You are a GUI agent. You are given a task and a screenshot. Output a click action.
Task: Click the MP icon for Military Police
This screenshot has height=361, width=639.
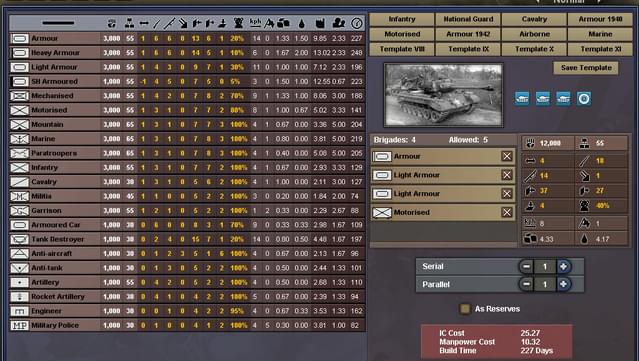tap(20, 325)
